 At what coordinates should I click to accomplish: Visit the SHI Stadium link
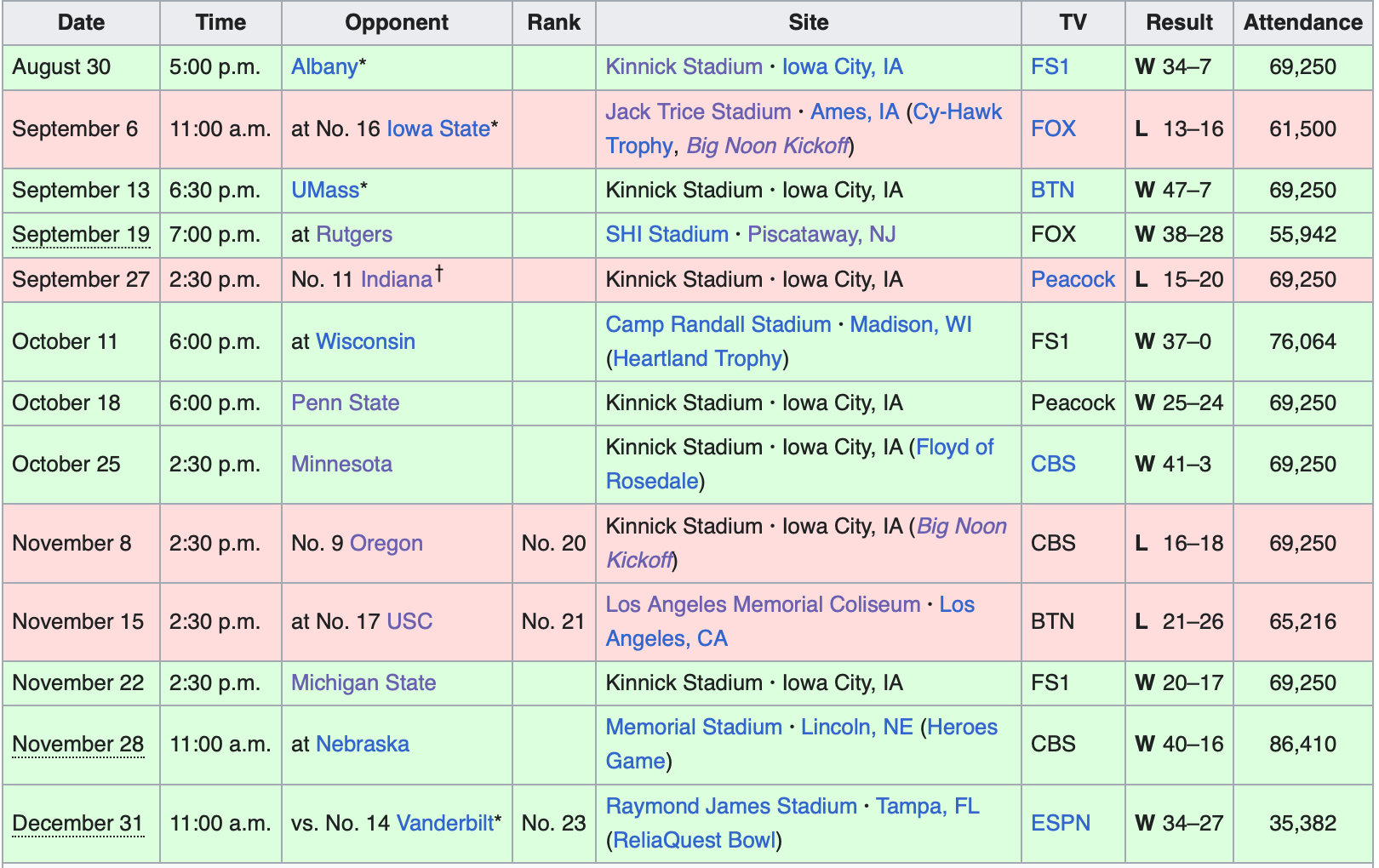pos(667,235)
